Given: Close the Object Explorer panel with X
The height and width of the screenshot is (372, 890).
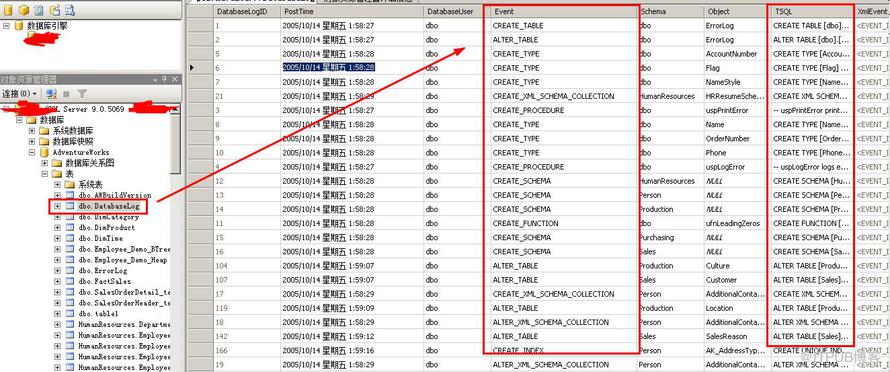Looking at the screenshot, I should point(175,79).
